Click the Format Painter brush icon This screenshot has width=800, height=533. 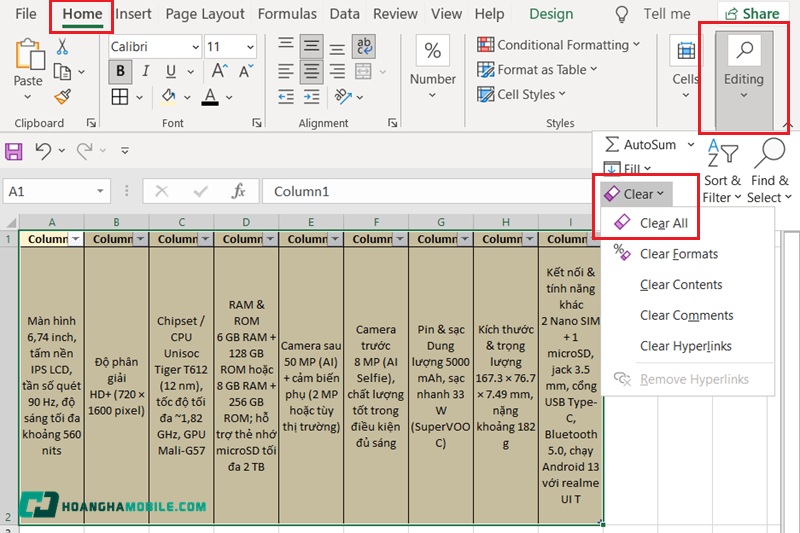pyautogui.click(x=62, y=96)
